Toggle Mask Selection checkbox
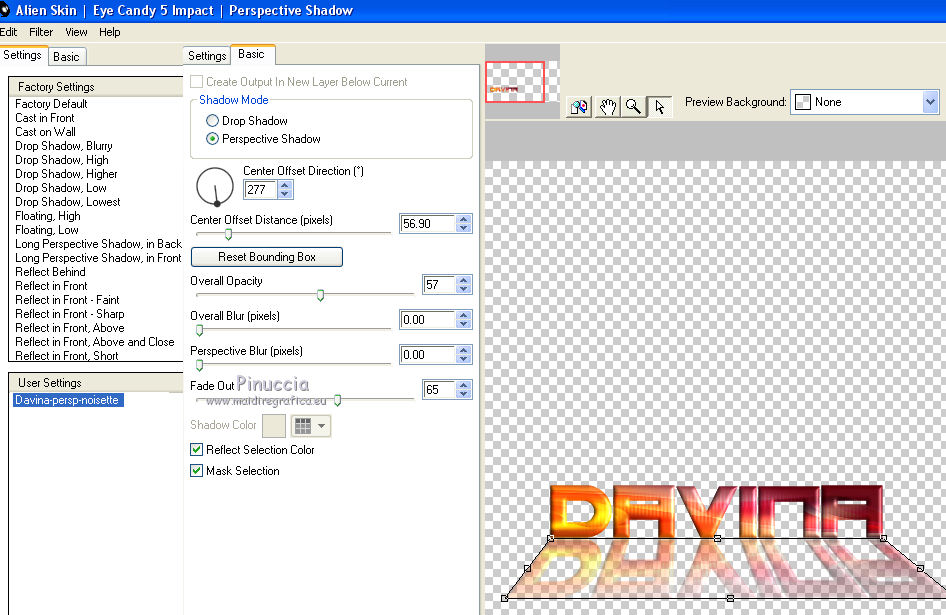 (x=196, y=471)
